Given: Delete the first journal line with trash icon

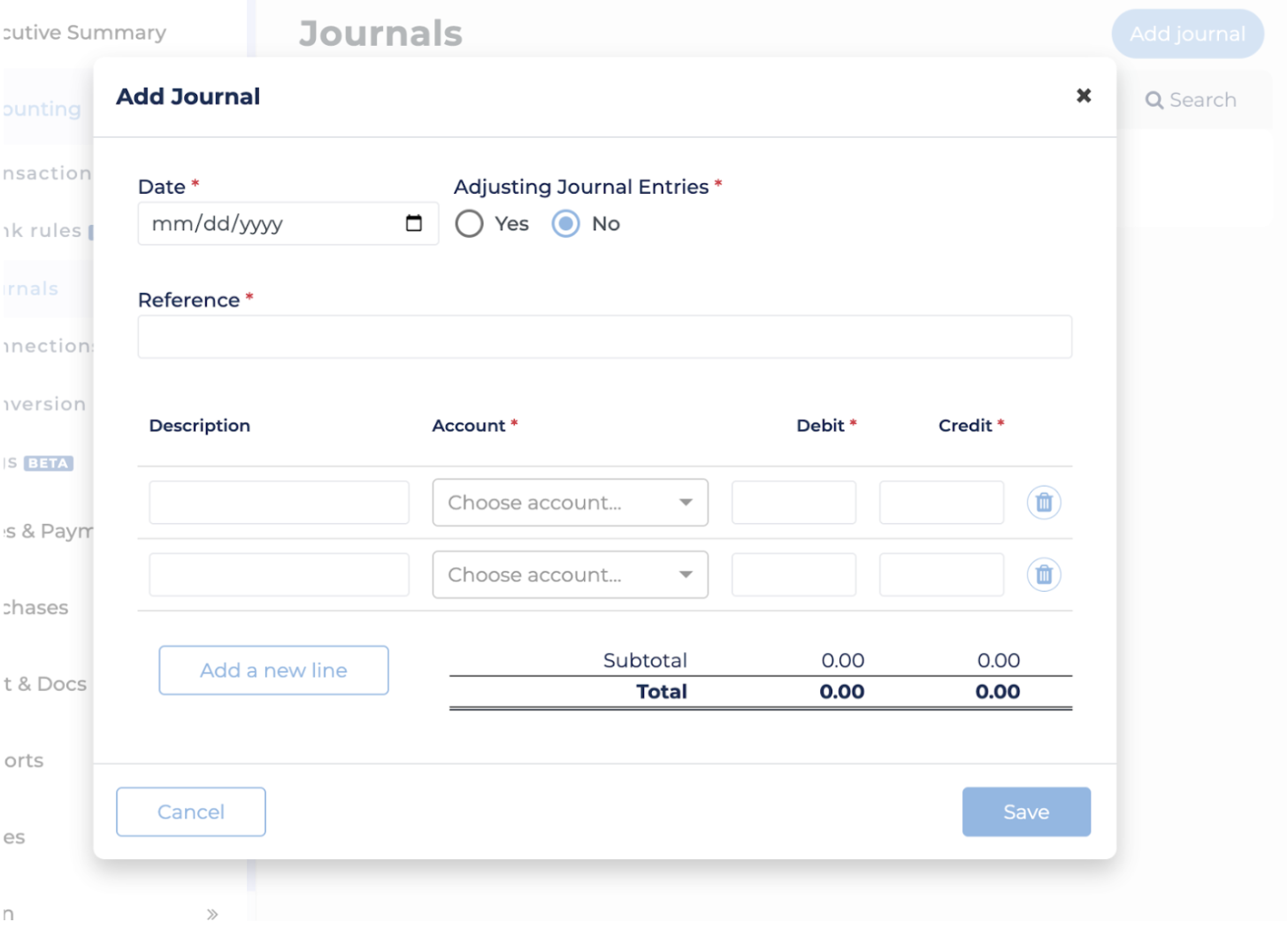Looking at the screenshot, I should 1044,503.
